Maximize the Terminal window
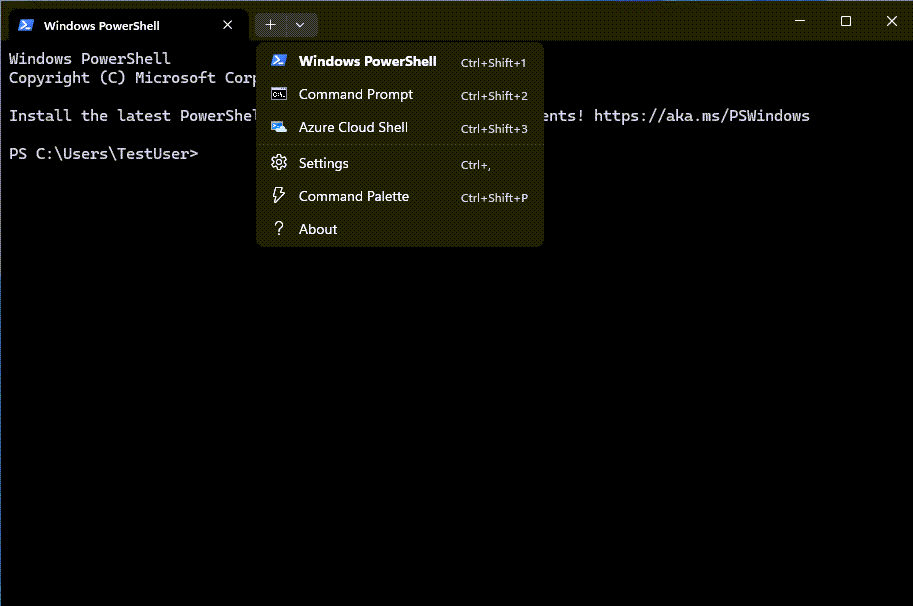This screenshot has width=913, height=606. [x=846, y=21]
